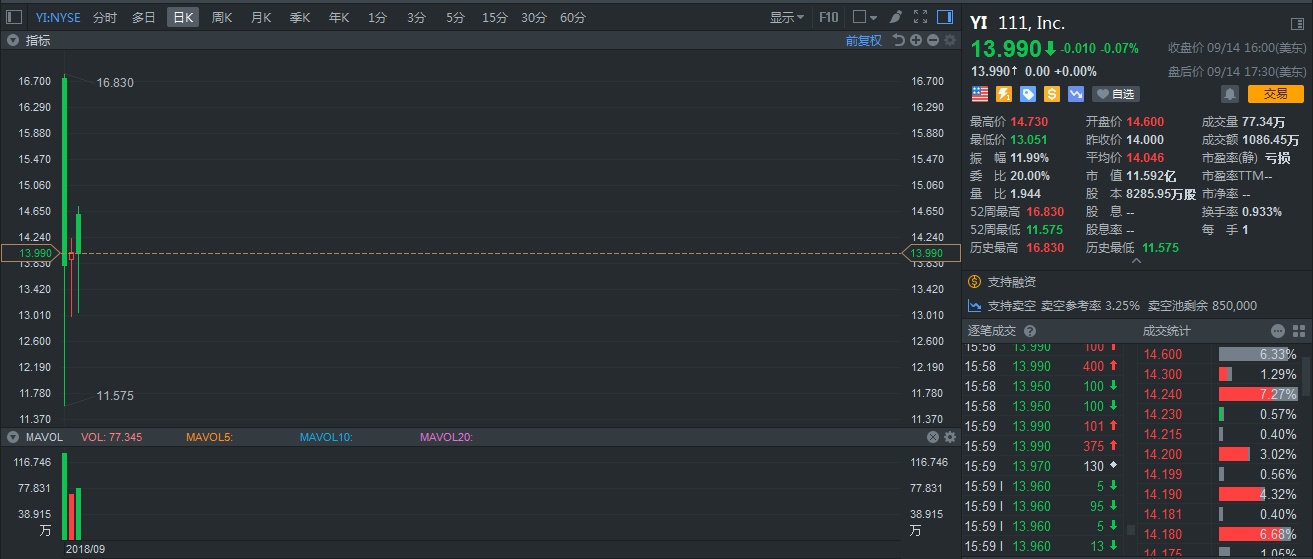Collapse the 指标 indicator panel
This screenshot has width=1313, height=559.
click(x=13, y=40)
